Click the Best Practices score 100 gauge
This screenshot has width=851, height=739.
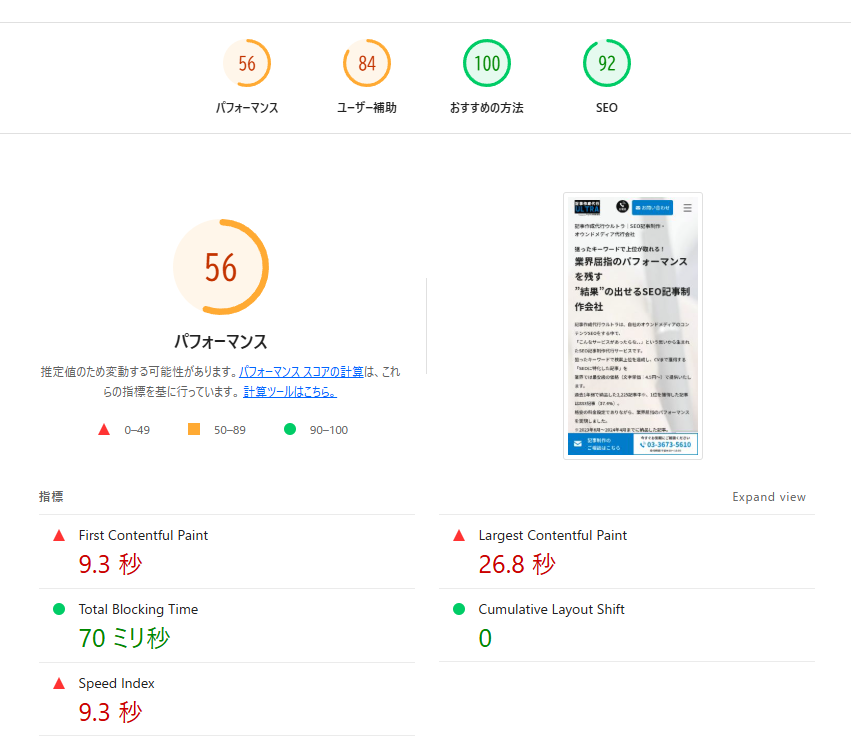pyautogui.click(x=487, y=64)
